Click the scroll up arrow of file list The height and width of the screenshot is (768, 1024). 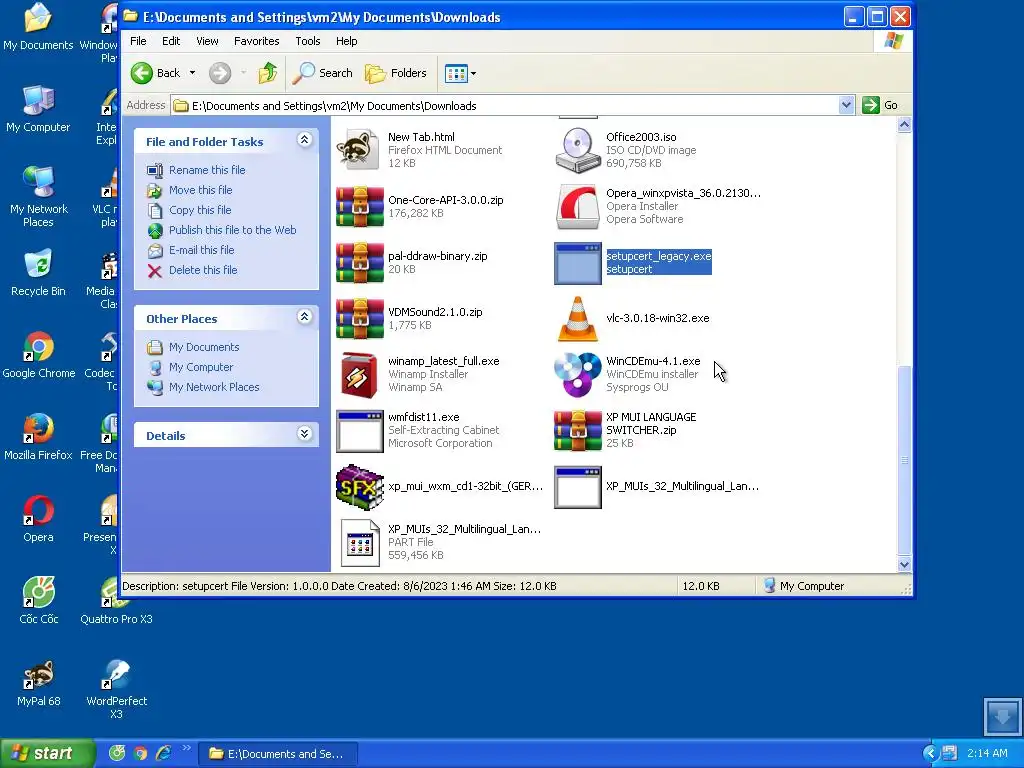(x=904, y=125)
